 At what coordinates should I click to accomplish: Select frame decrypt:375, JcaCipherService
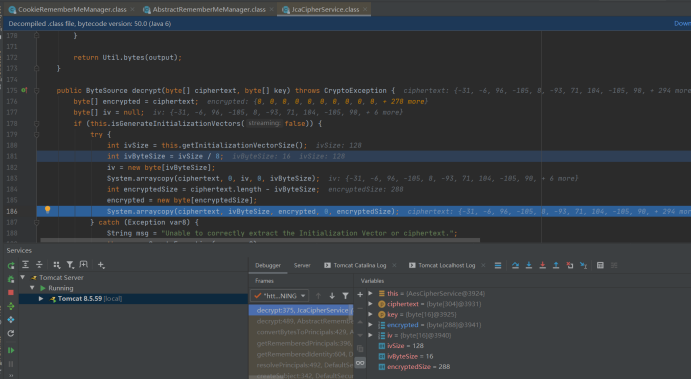click(x=301, y=310)
